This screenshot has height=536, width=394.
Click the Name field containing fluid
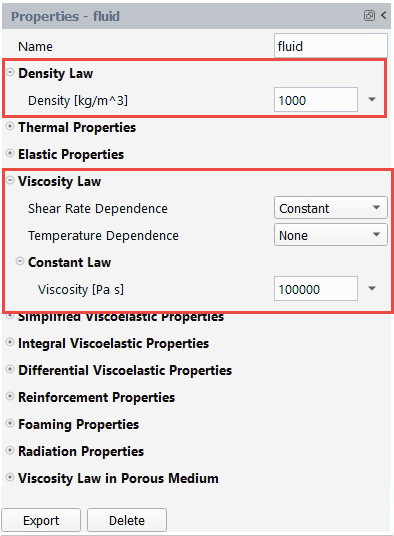coord(331,46)
